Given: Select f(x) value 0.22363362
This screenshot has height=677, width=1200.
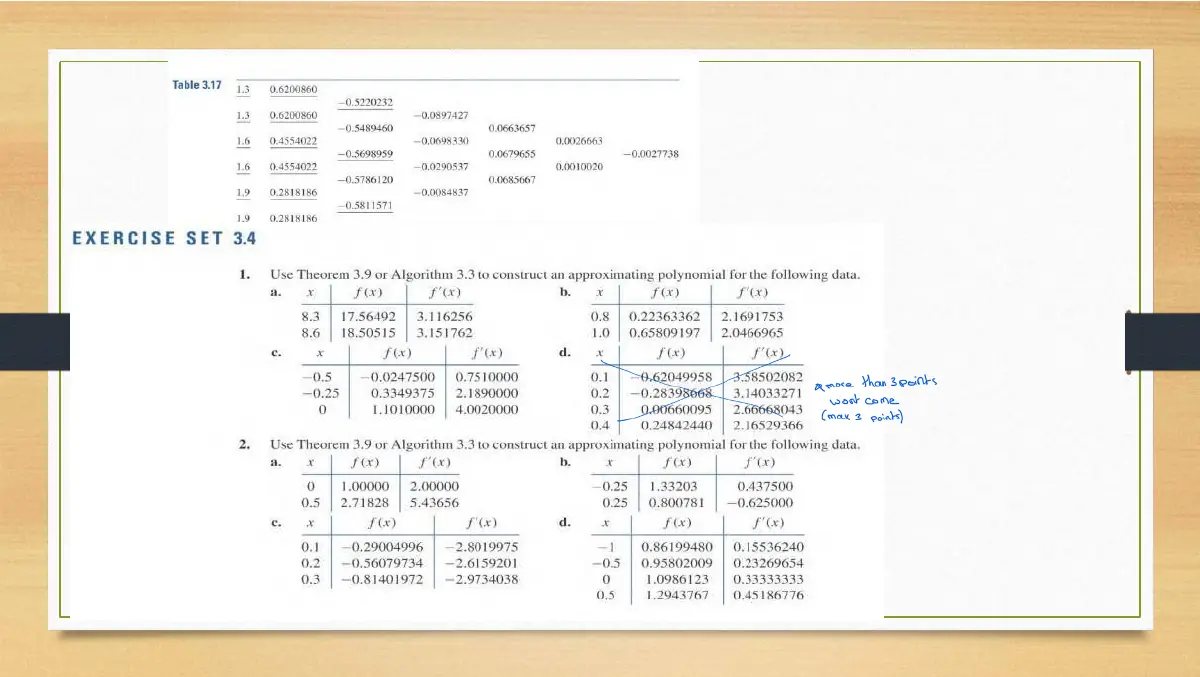Looking at the screenshot, I should pos(664,316).
